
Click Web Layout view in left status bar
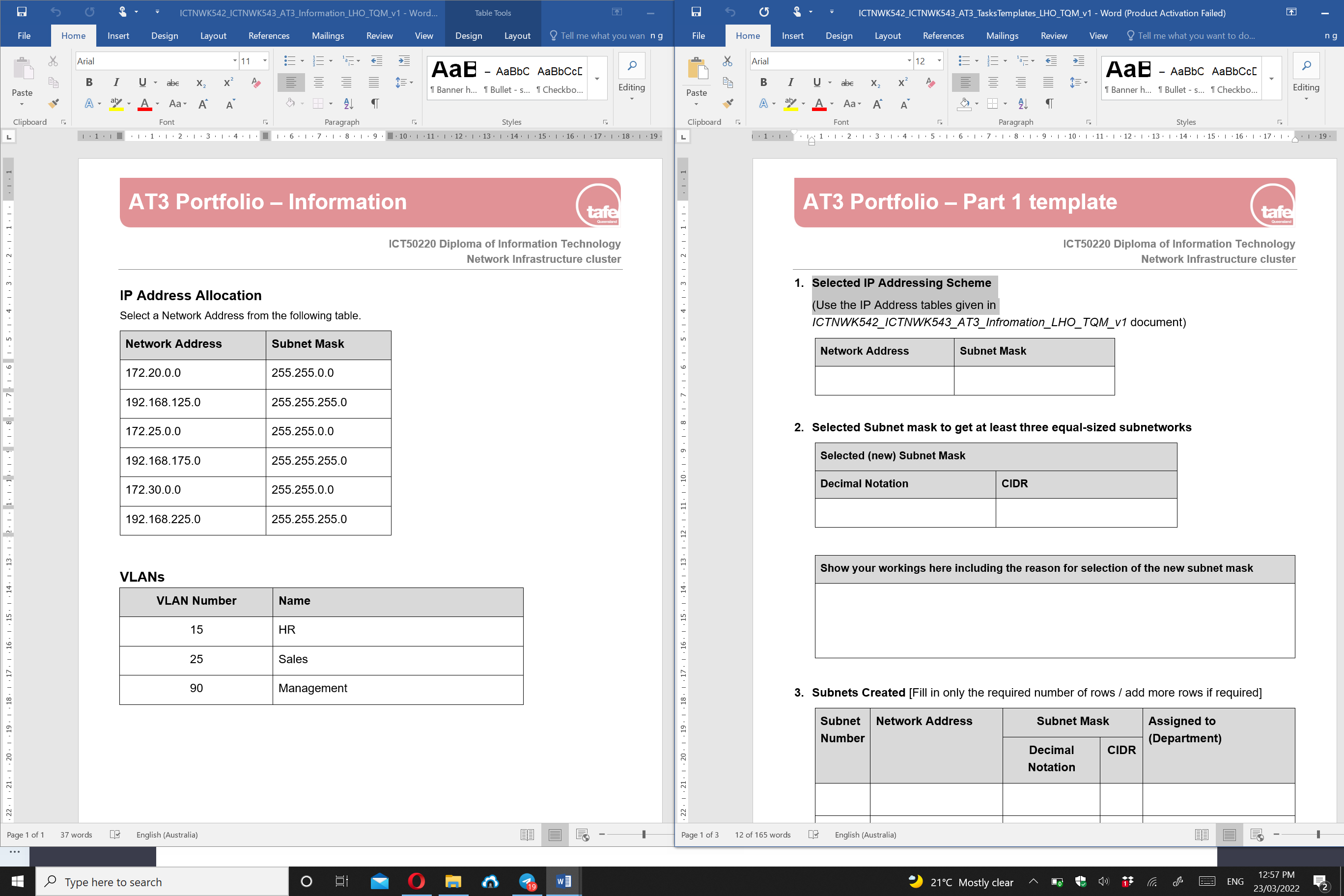tap(582, 835)
